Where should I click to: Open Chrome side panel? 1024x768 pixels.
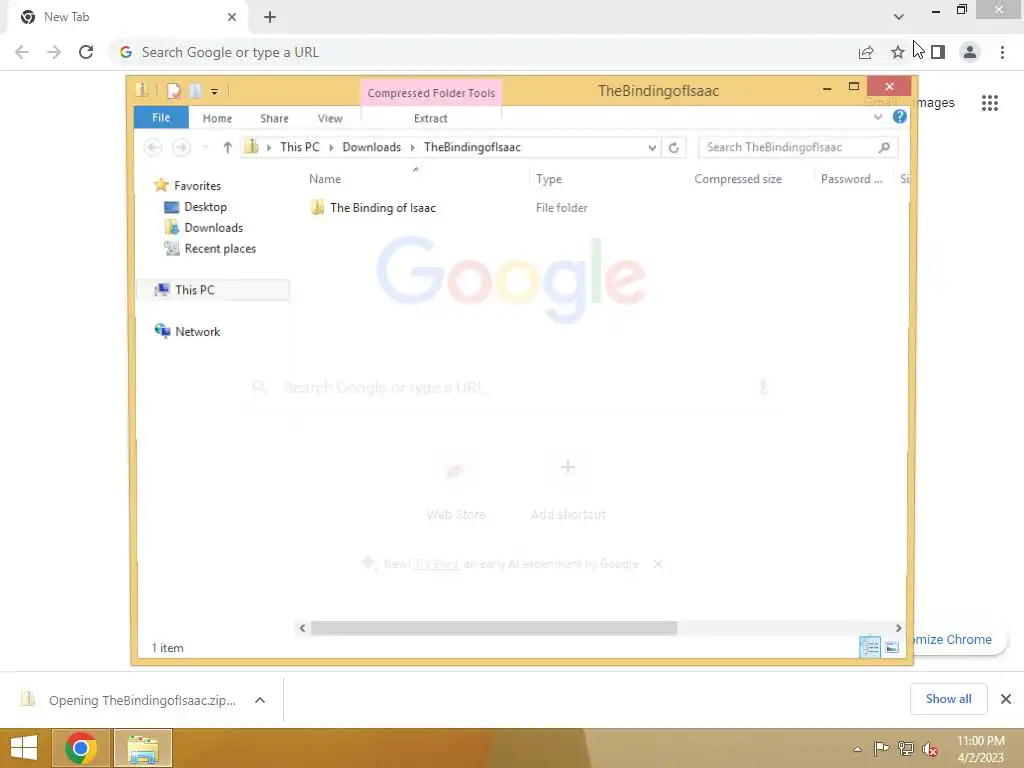tap(938, 52)
